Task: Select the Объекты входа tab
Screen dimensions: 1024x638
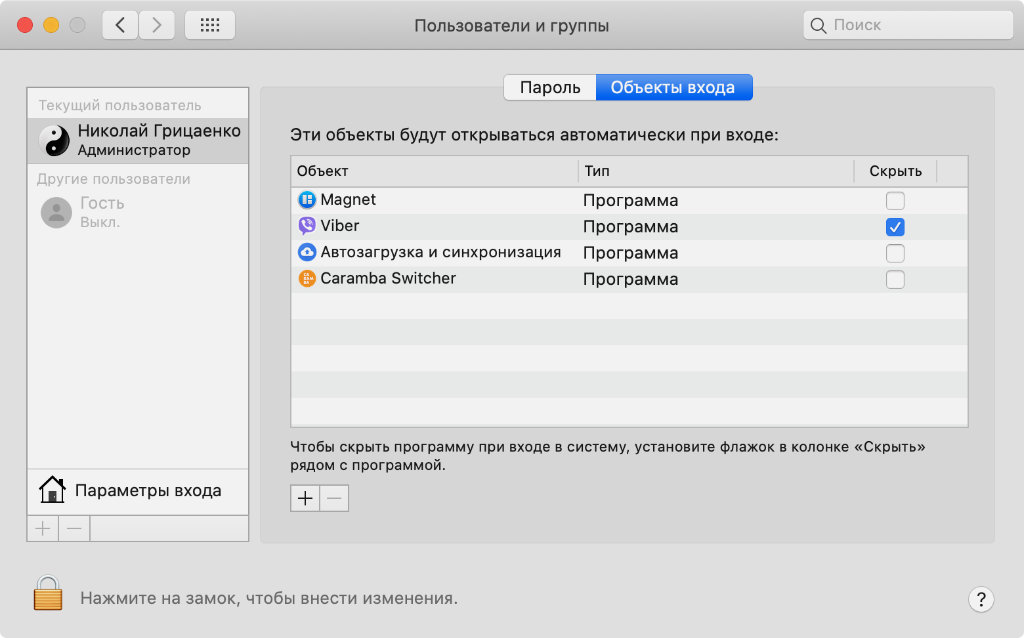Action: (x=673, y=88)
